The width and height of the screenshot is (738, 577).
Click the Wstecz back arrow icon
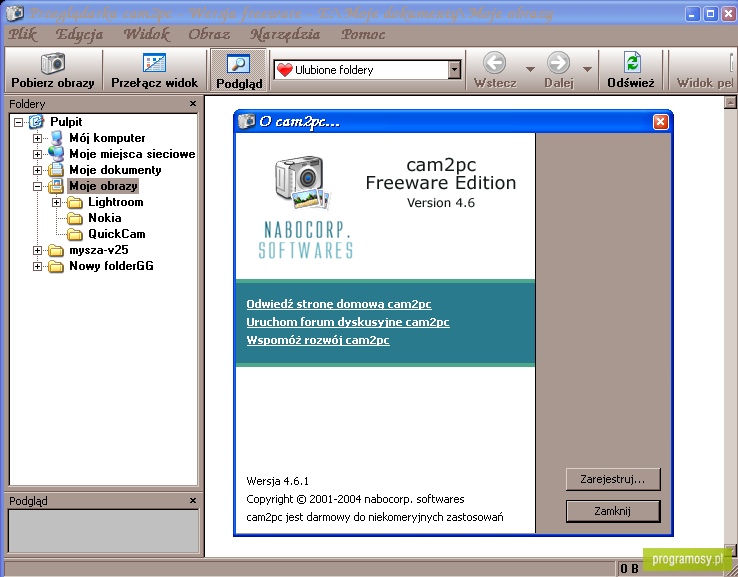[x=495, y=63]
